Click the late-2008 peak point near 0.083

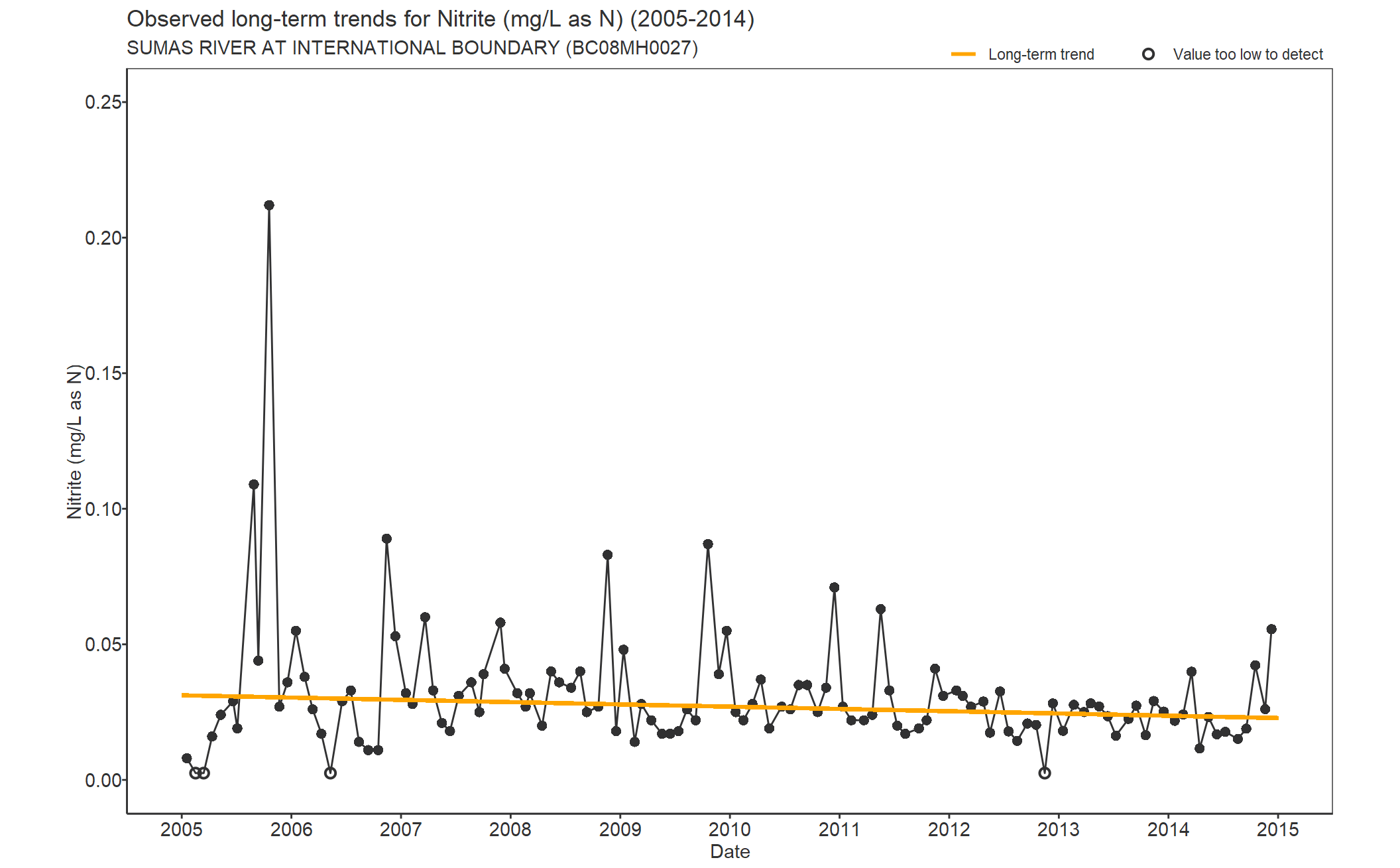(x=607, y=555)
